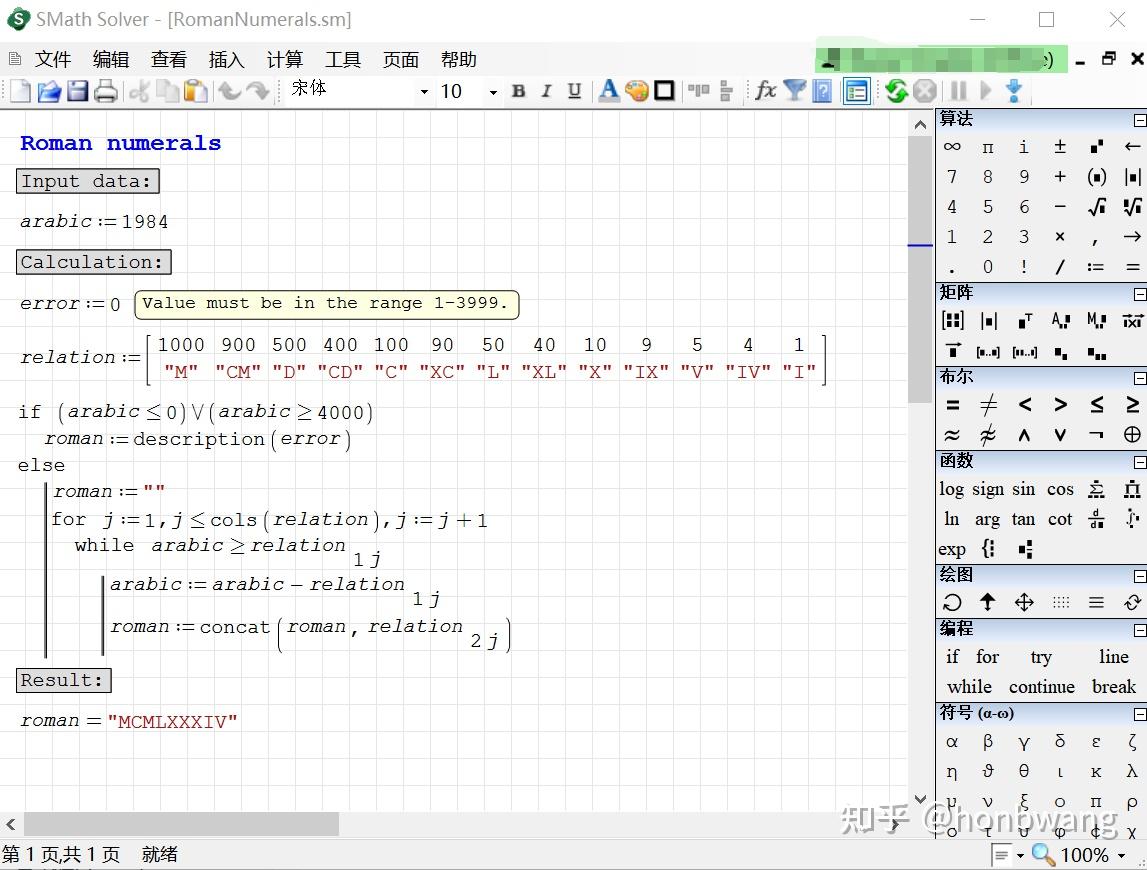Open the font size dropdown

[492, 91]
